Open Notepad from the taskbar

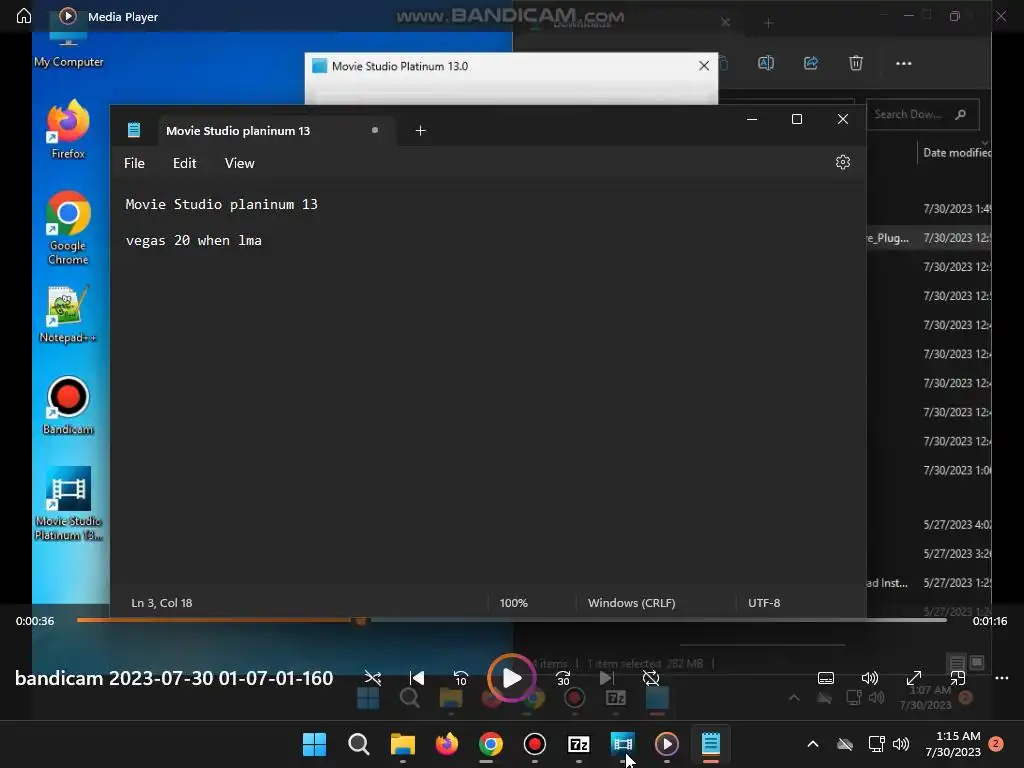[x=711, y=744]
